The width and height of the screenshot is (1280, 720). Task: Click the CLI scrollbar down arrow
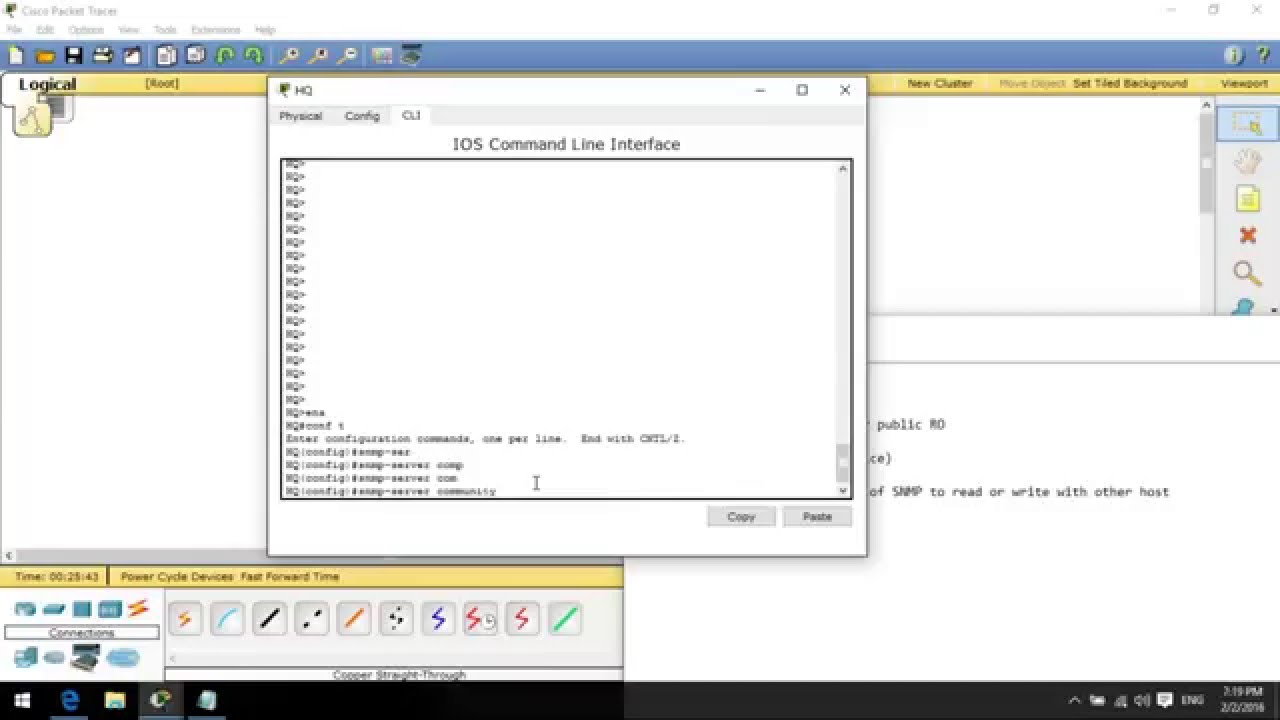coord(842,490)
